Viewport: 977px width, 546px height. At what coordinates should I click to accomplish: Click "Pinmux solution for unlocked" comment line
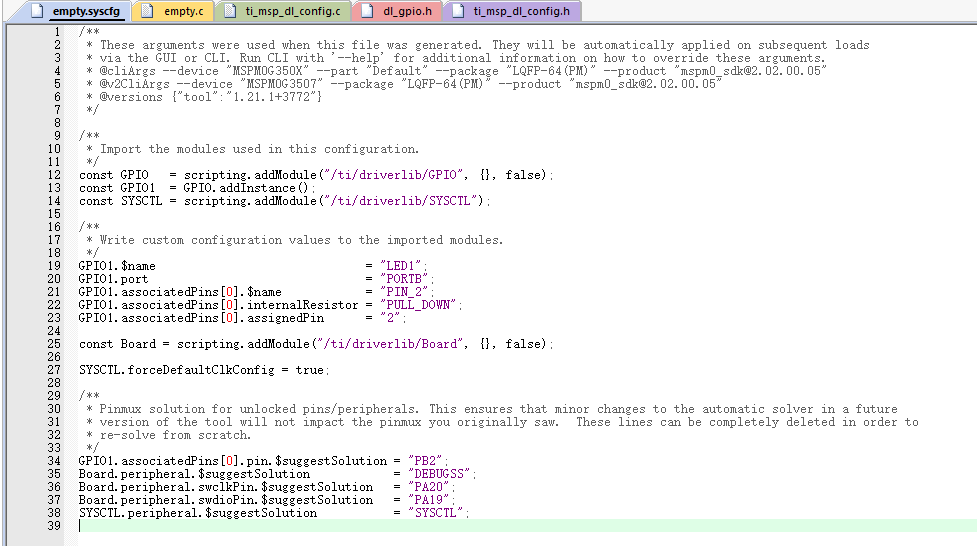[492, 409]
